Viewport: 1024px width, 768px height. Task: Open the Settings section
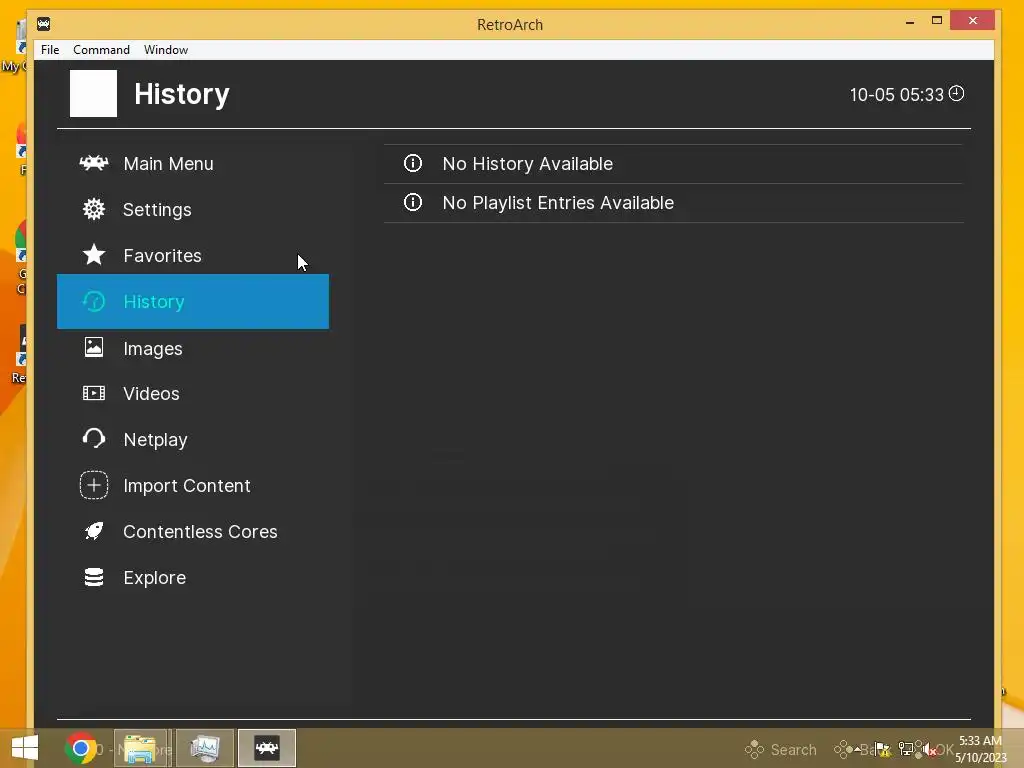[157, 210]
